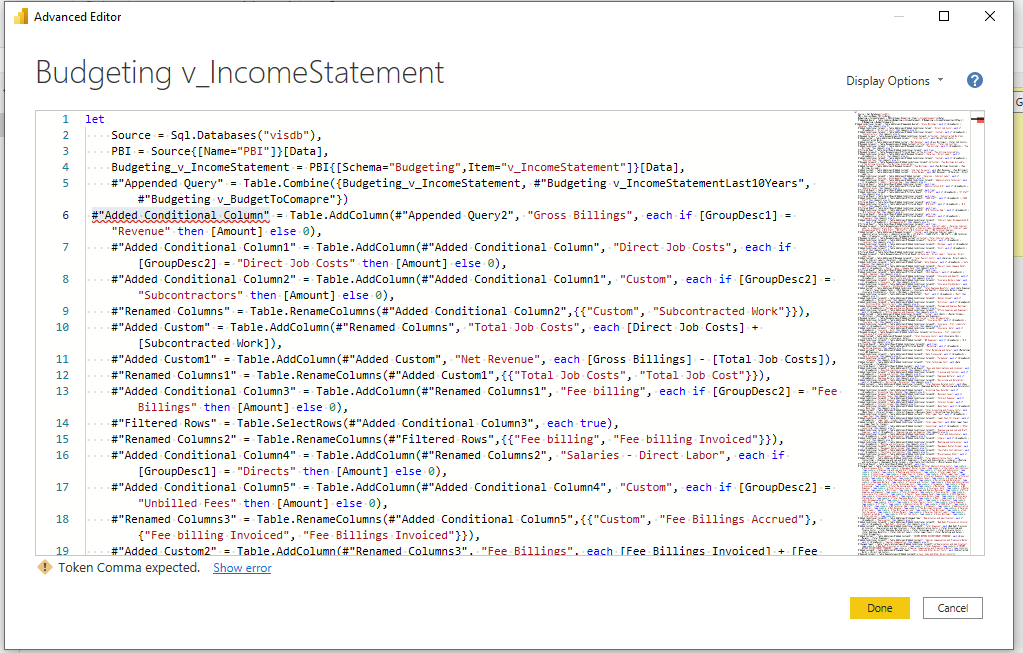1023x653 pixels.
Task: Click the warning icon beside the error message
Action: coord(44,568)
